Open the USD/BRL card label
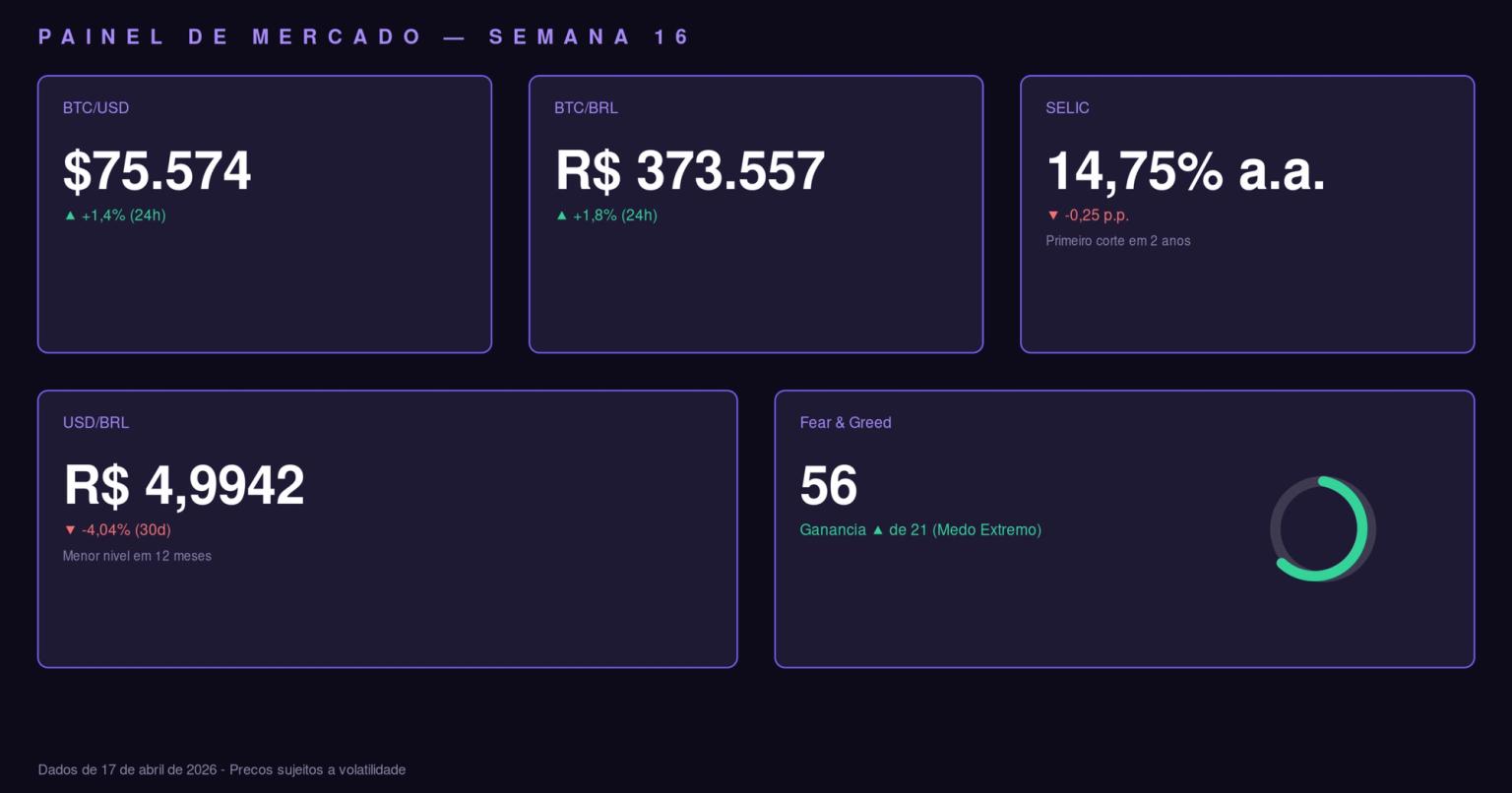 tap(95, 423)
